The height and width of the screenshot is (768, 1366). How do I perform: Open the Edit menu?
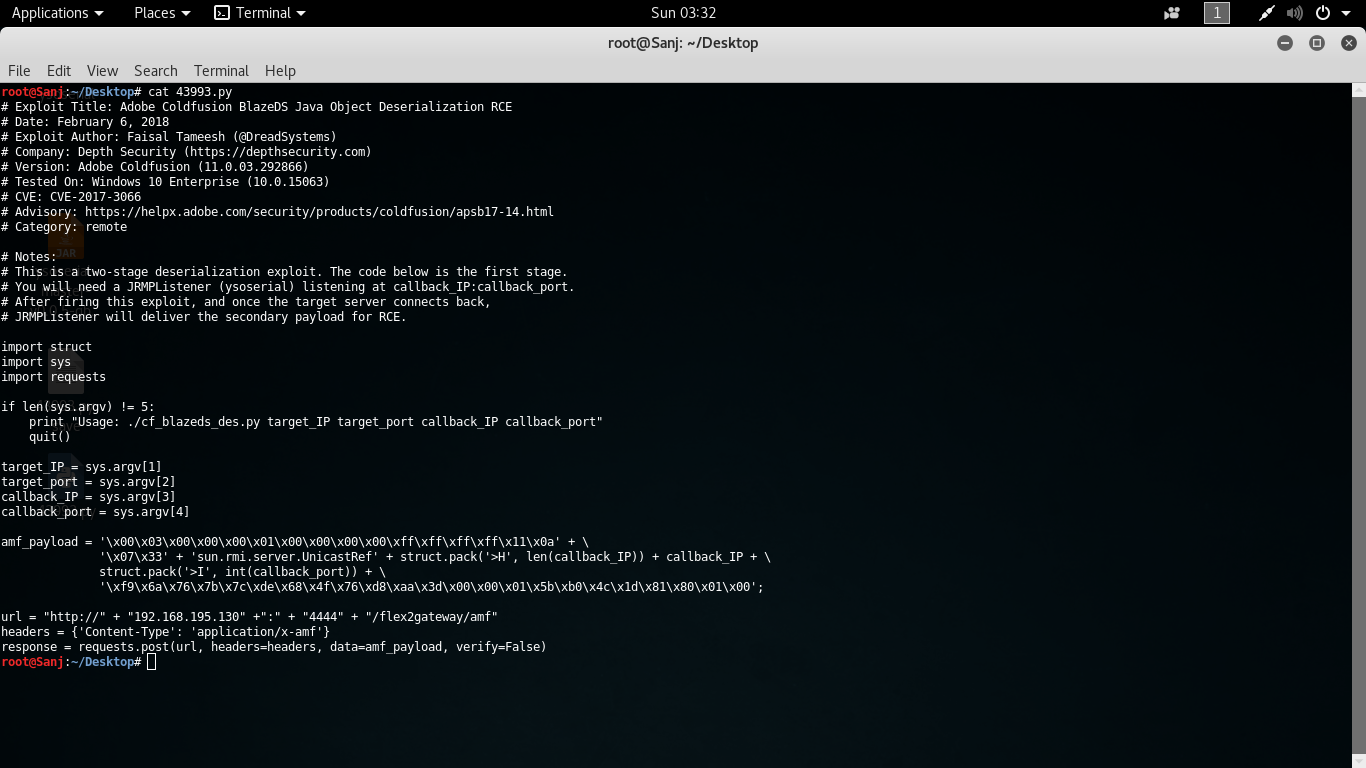tap(59, 71)
